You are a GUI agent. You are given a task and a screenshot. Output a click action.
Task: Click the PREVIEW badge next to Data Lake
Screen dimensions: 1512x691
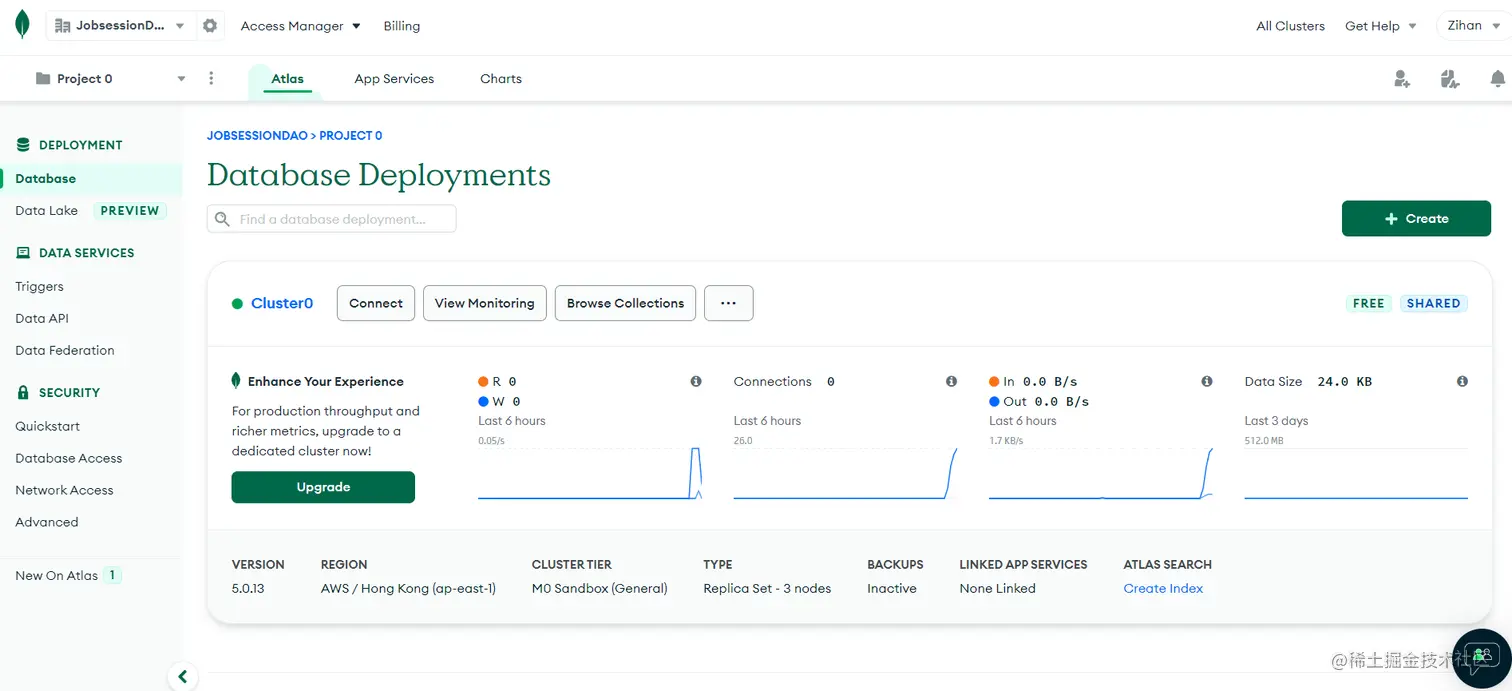tap(130, 211)
